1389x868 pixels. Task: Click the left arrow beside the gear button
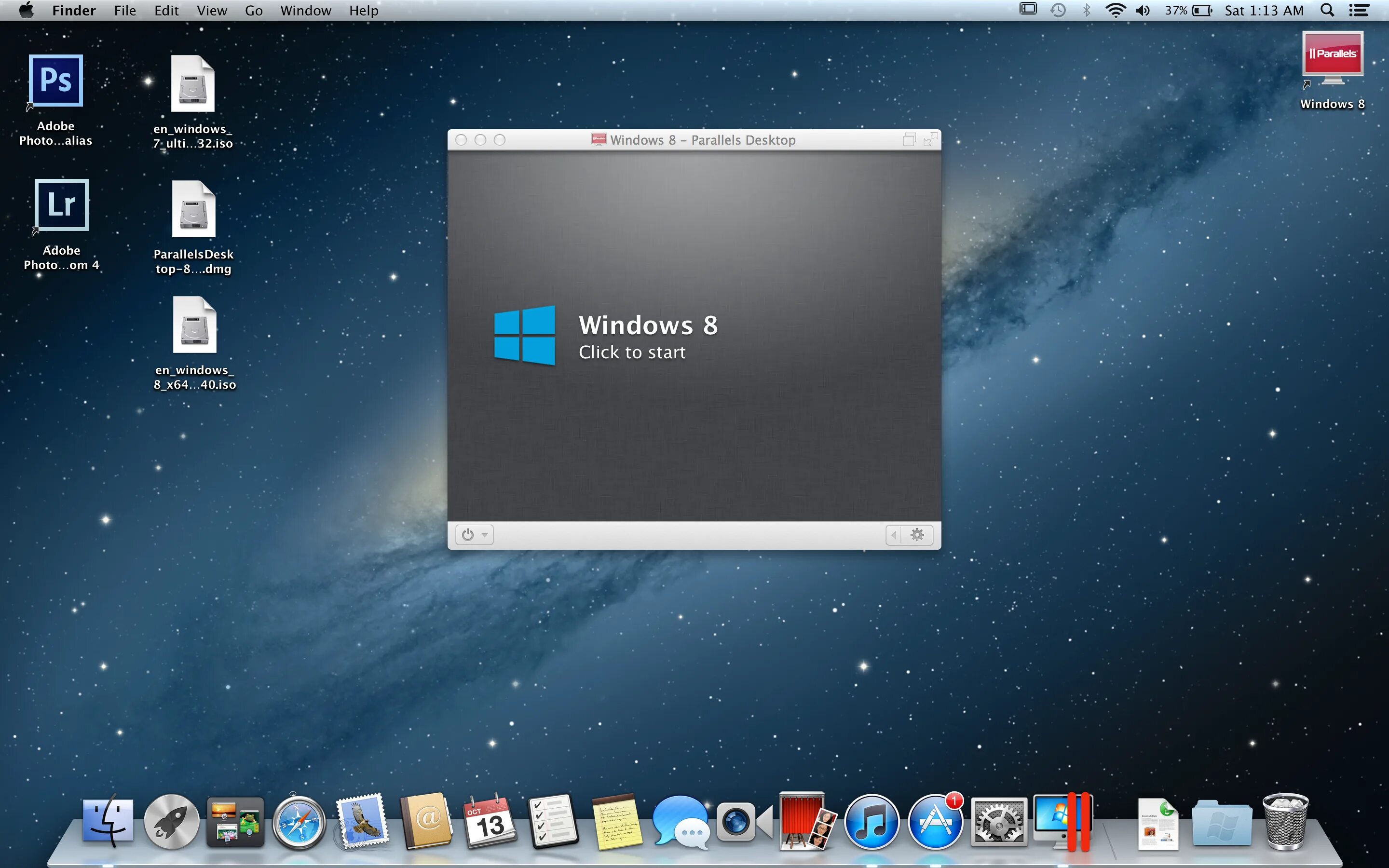894,535
